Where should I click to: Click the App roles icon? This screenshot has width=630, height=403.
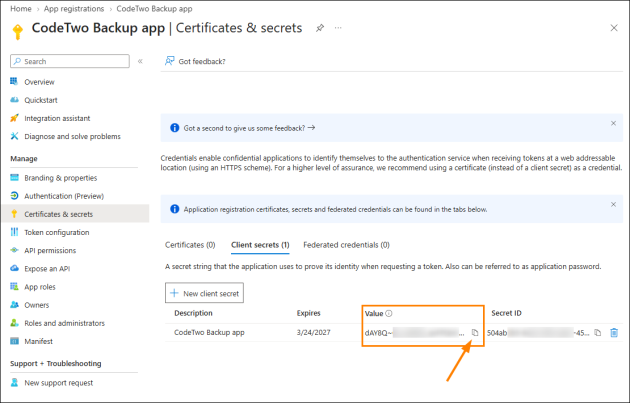pos(14,286)
